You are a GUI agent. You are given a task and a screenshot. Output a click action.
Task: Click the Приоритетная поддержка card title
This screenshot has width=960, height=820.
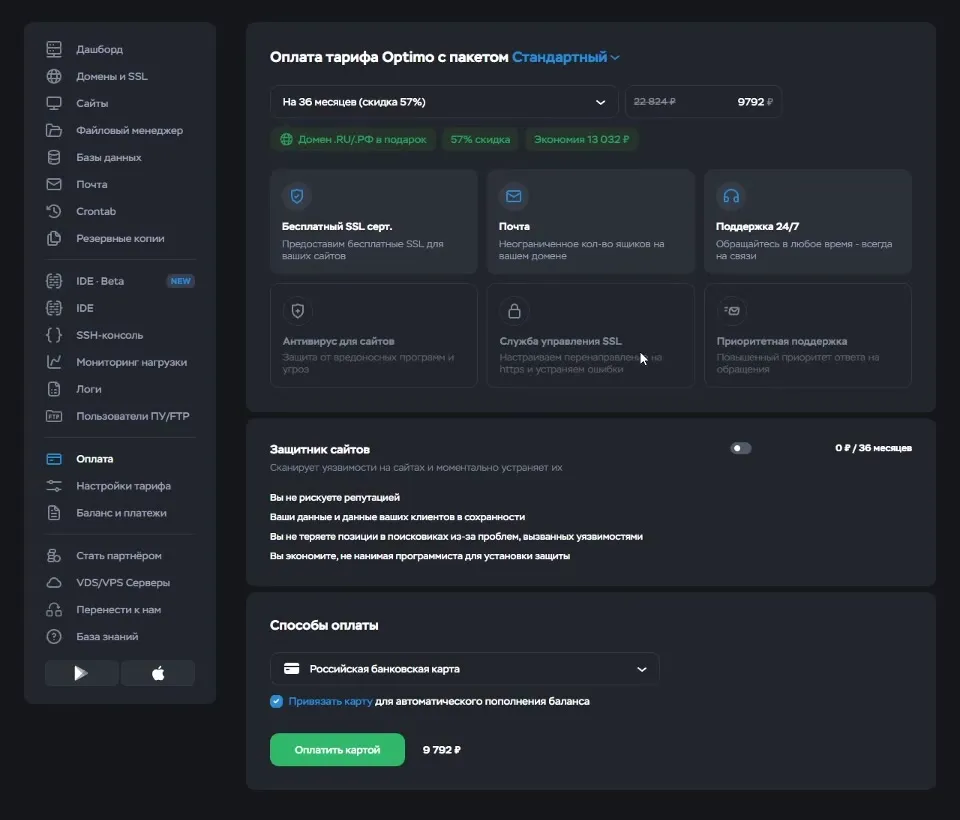782,341
